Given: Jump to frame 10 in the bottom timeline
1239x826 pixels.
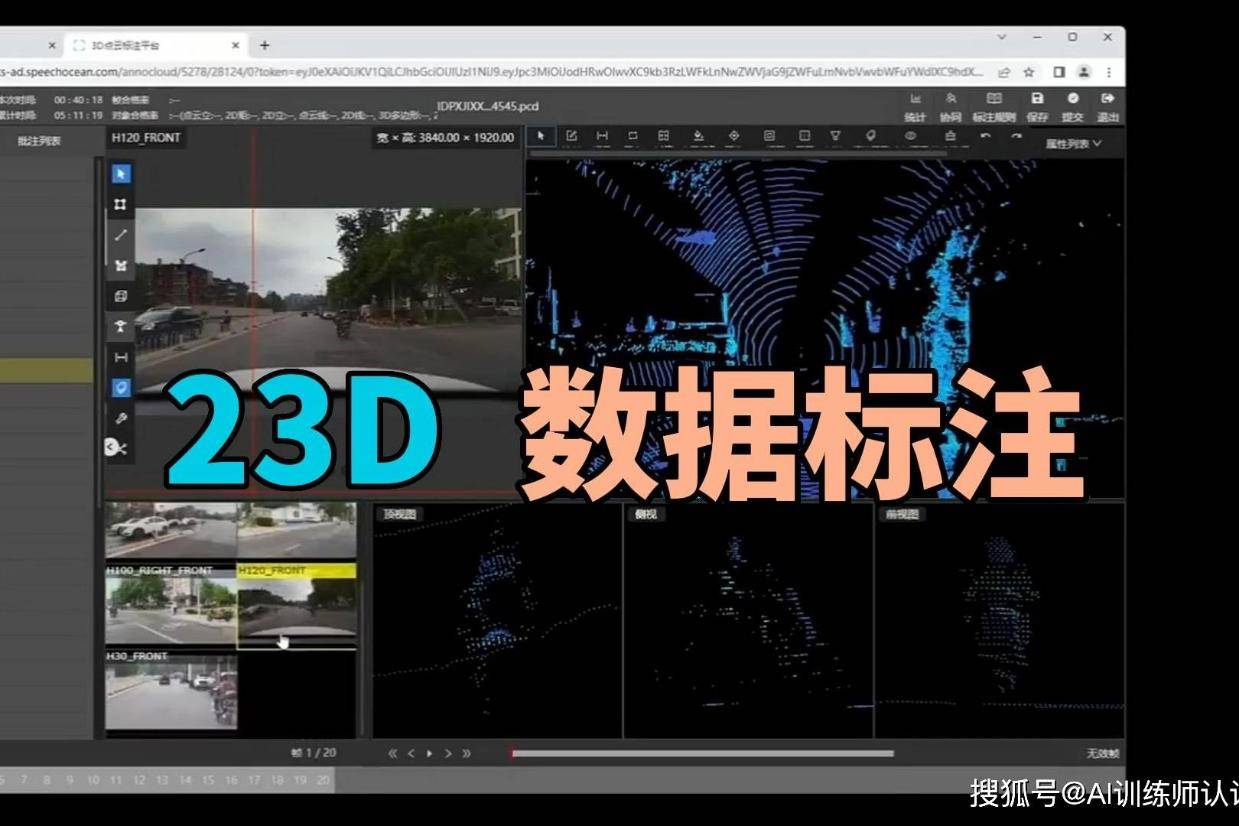Looking at the screenshot, I should [93, 779].
